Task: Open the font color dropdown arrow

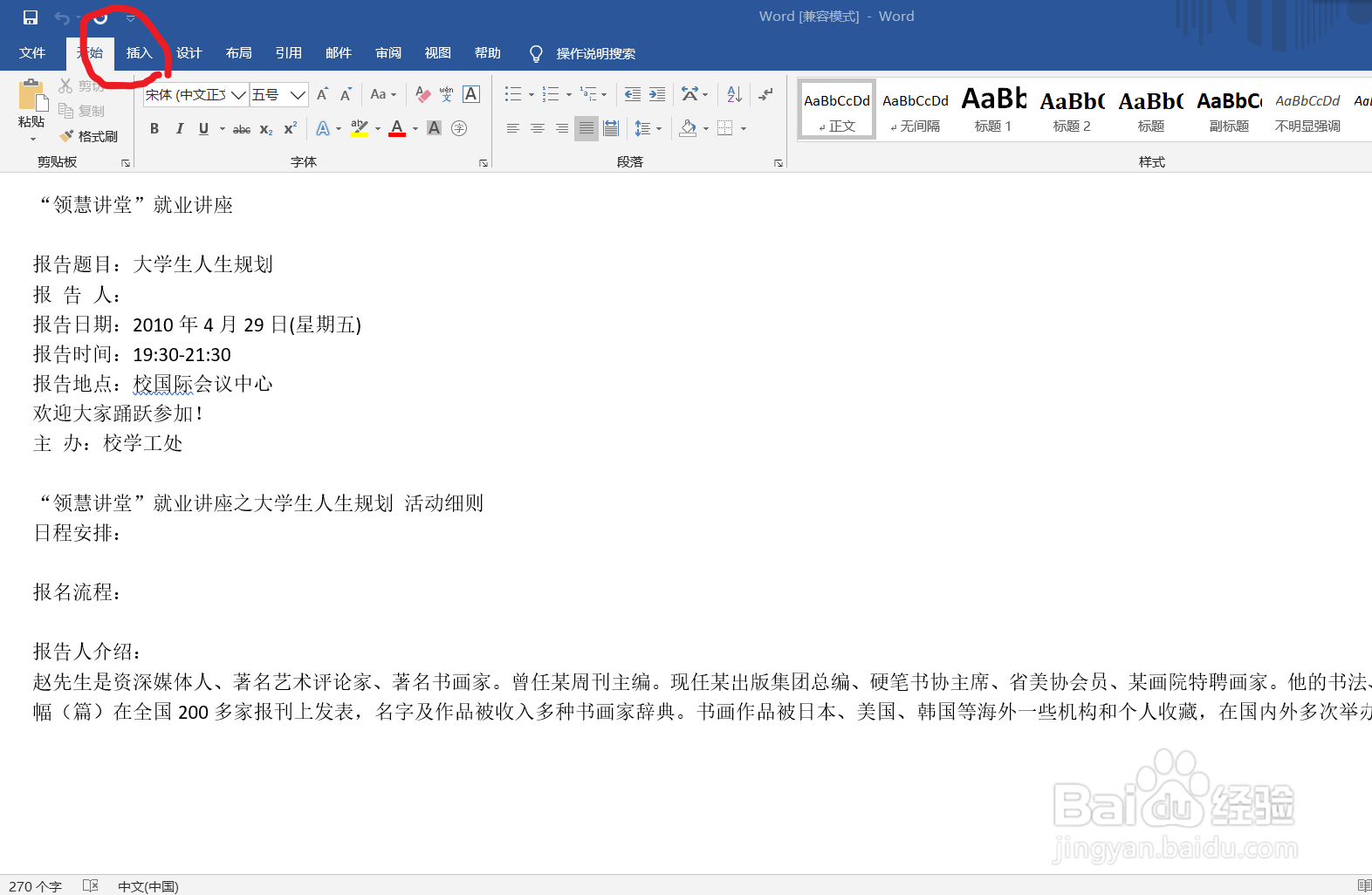Action: (415, 128)
